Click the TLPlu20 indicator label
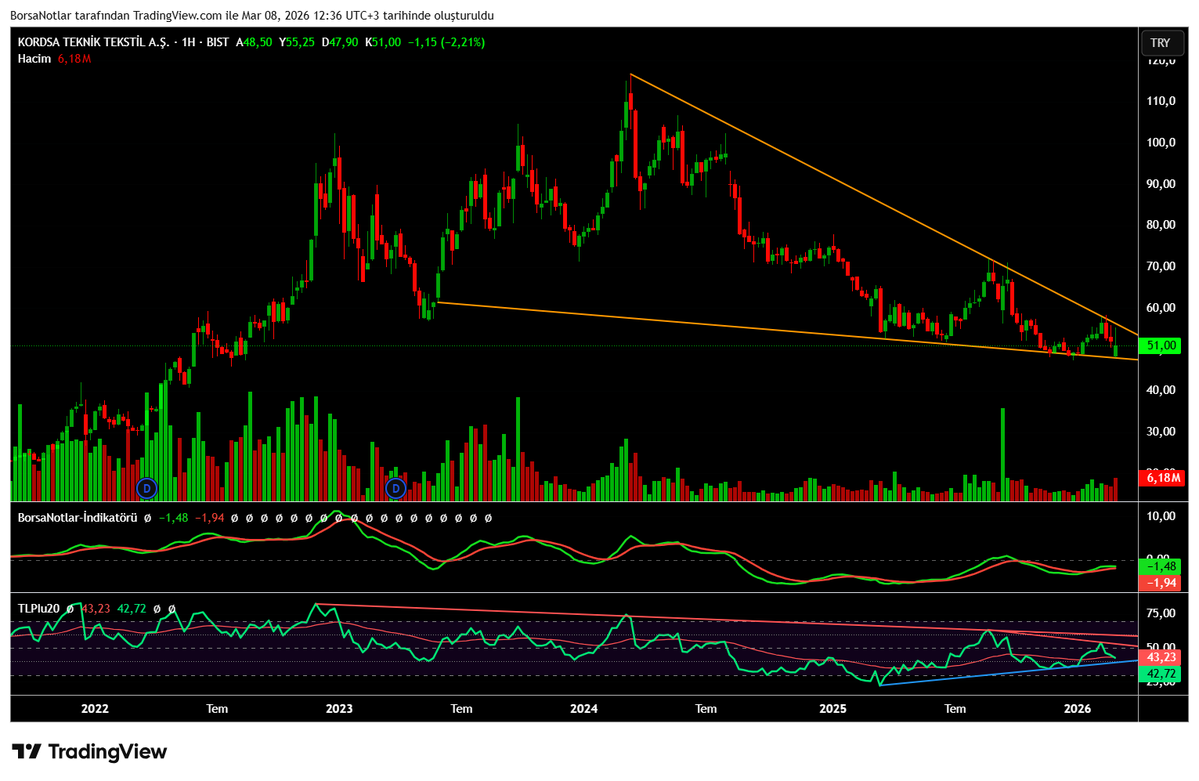Image resolution: width=1199 pixels, height=781 pixels. tap(38, 609)
